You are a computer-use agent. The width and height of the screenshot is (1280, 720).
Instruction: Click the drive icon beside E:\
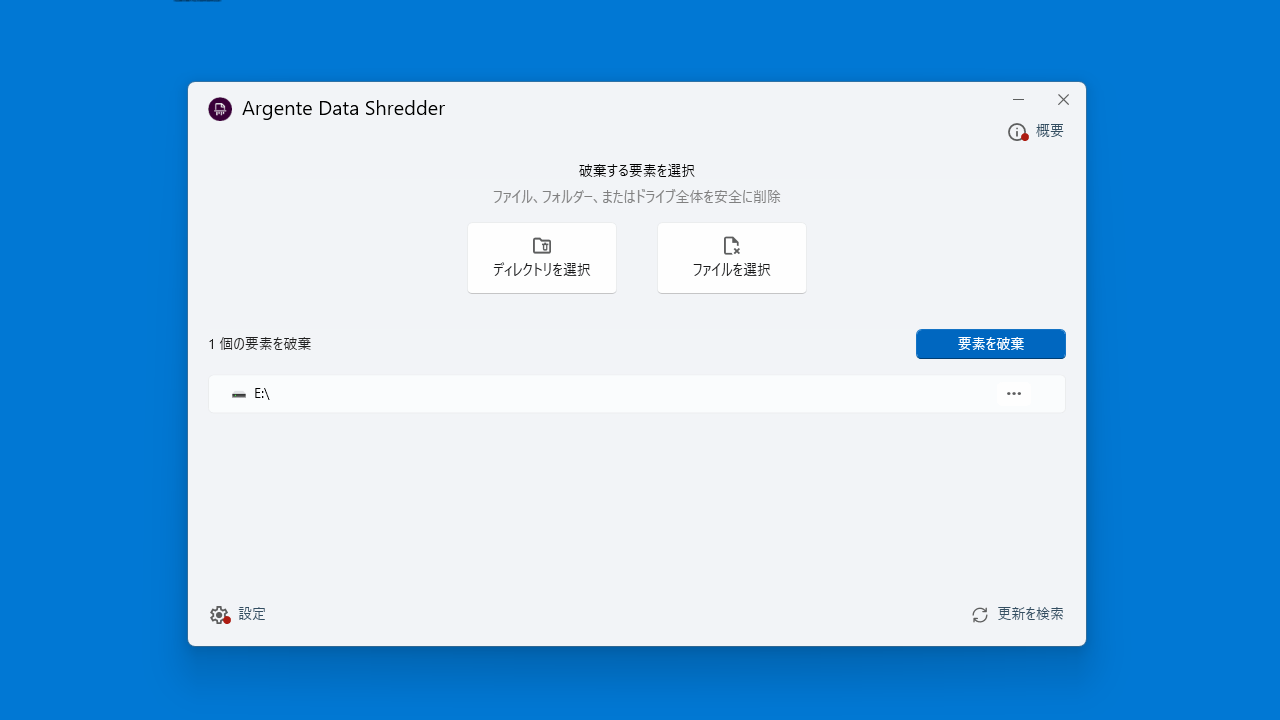pyautogui.click(x=239, y=394)
